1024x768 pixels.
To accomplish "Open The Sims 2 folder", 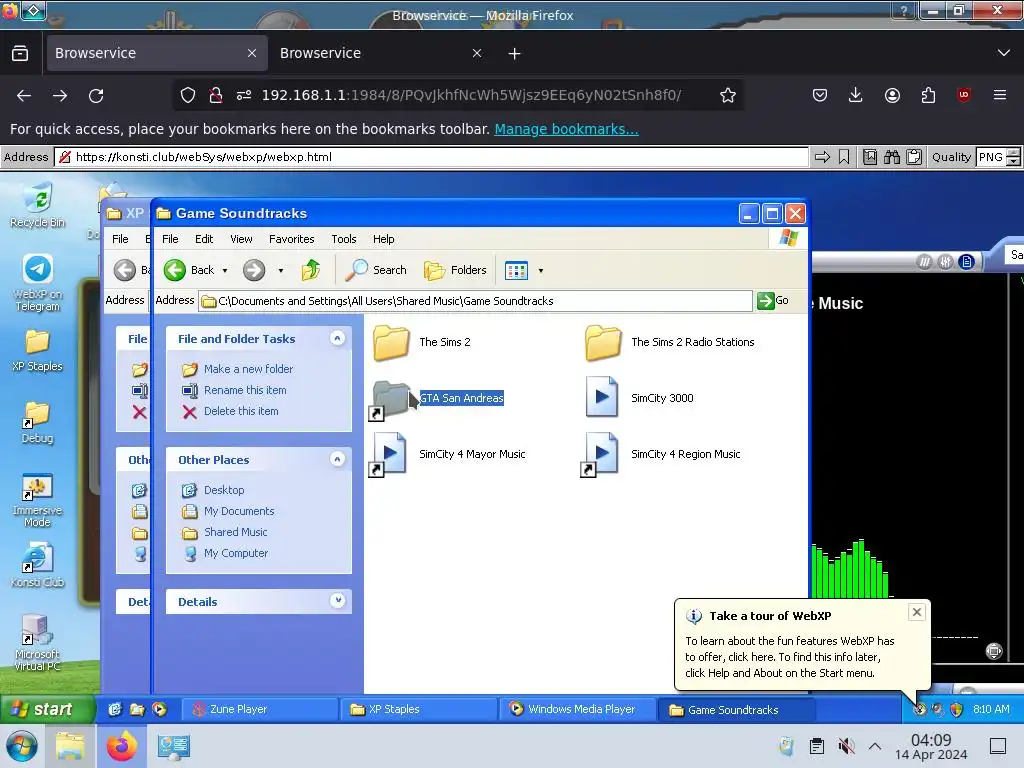I will [x=422, y=342].
